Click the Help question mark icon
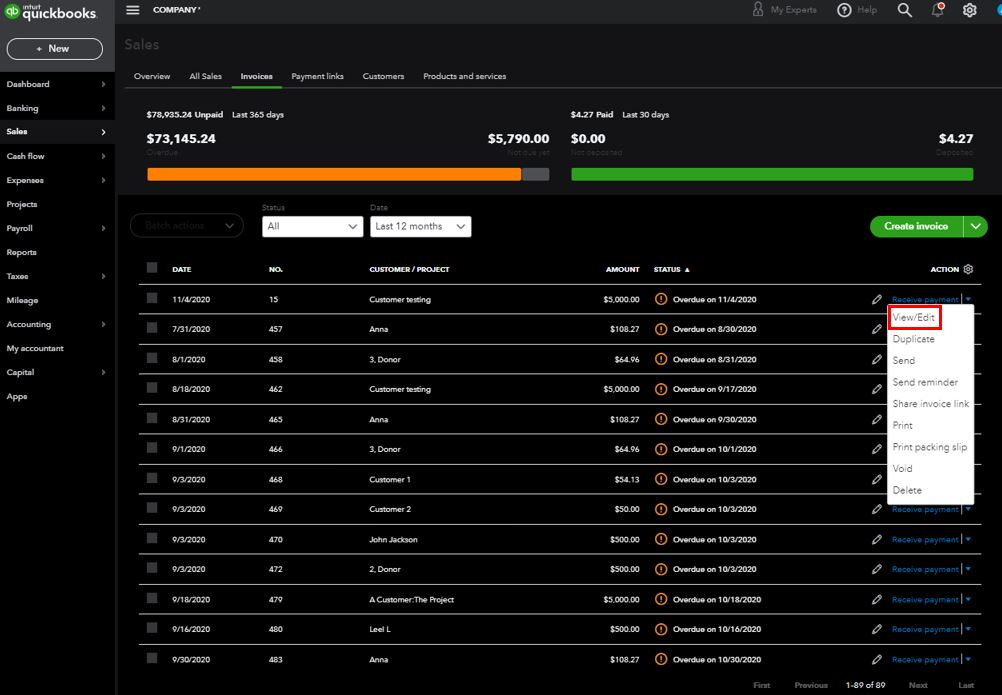The width and height of the screenshot is (1002, 695). (x=845, y=10)
